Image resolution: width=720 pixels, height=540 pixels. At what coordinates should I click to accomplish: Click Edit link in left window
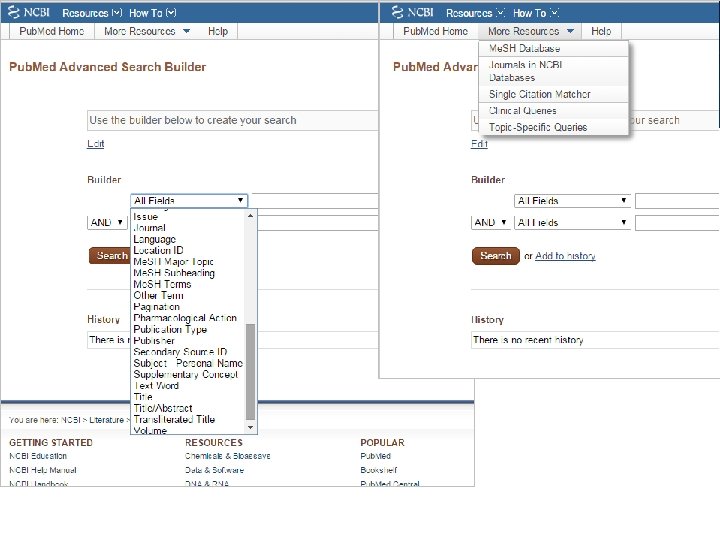click(x=96, y=144)
